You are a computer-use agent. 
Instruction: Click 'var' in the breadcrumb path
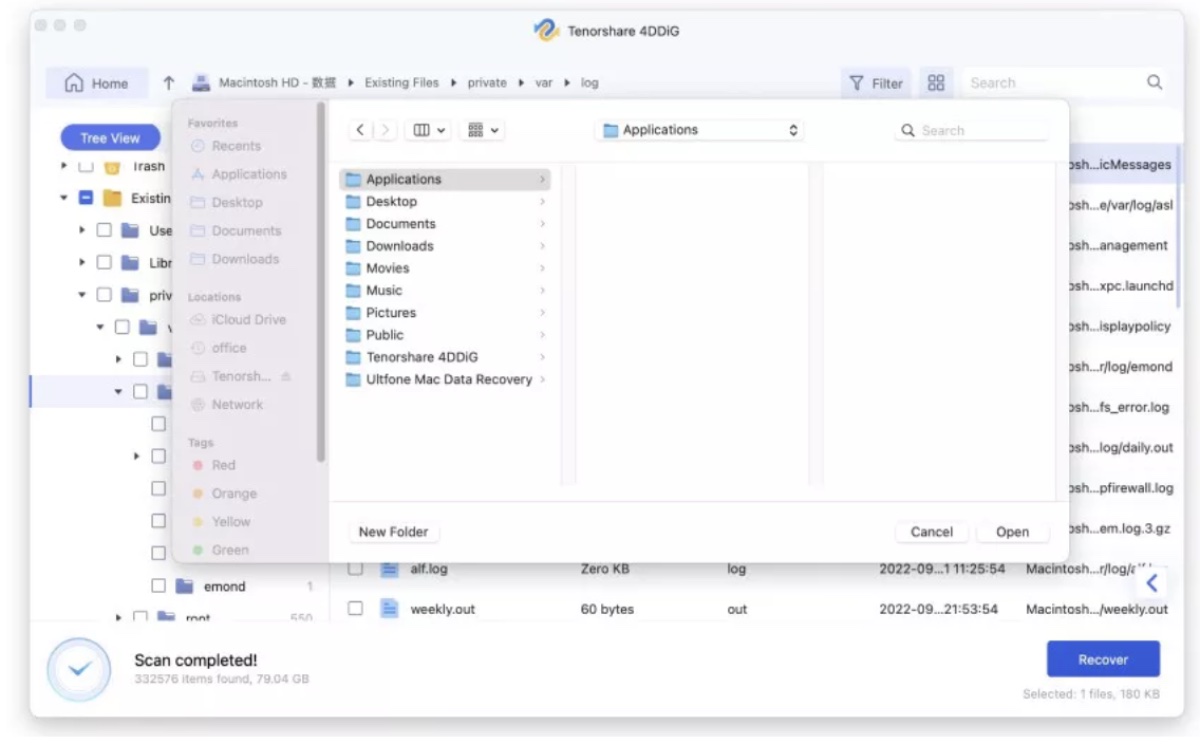(544, 83)
